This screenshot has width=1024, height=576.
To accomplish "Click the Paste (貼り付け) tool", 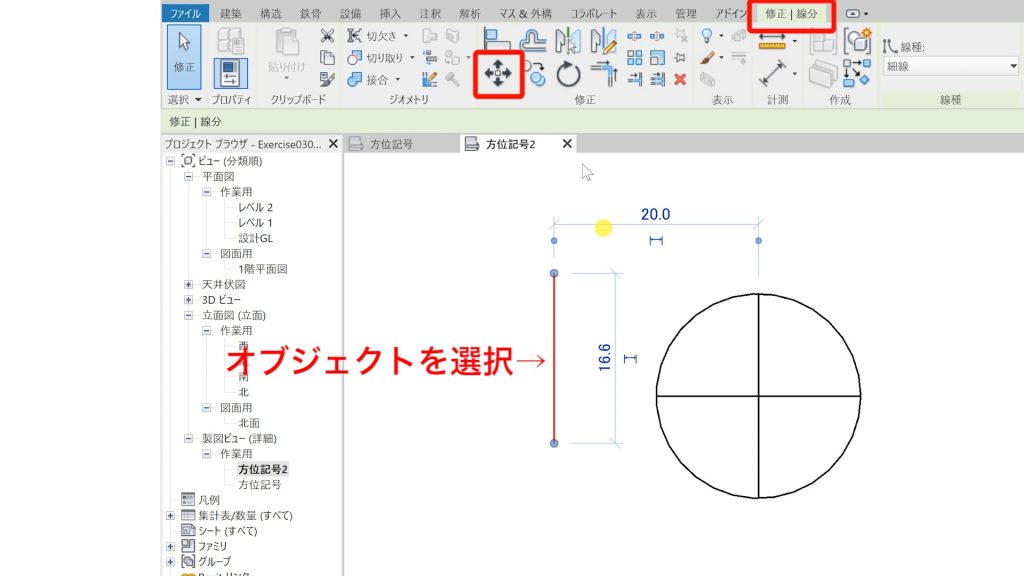I will pyautogui.click(x=289, y=60).
